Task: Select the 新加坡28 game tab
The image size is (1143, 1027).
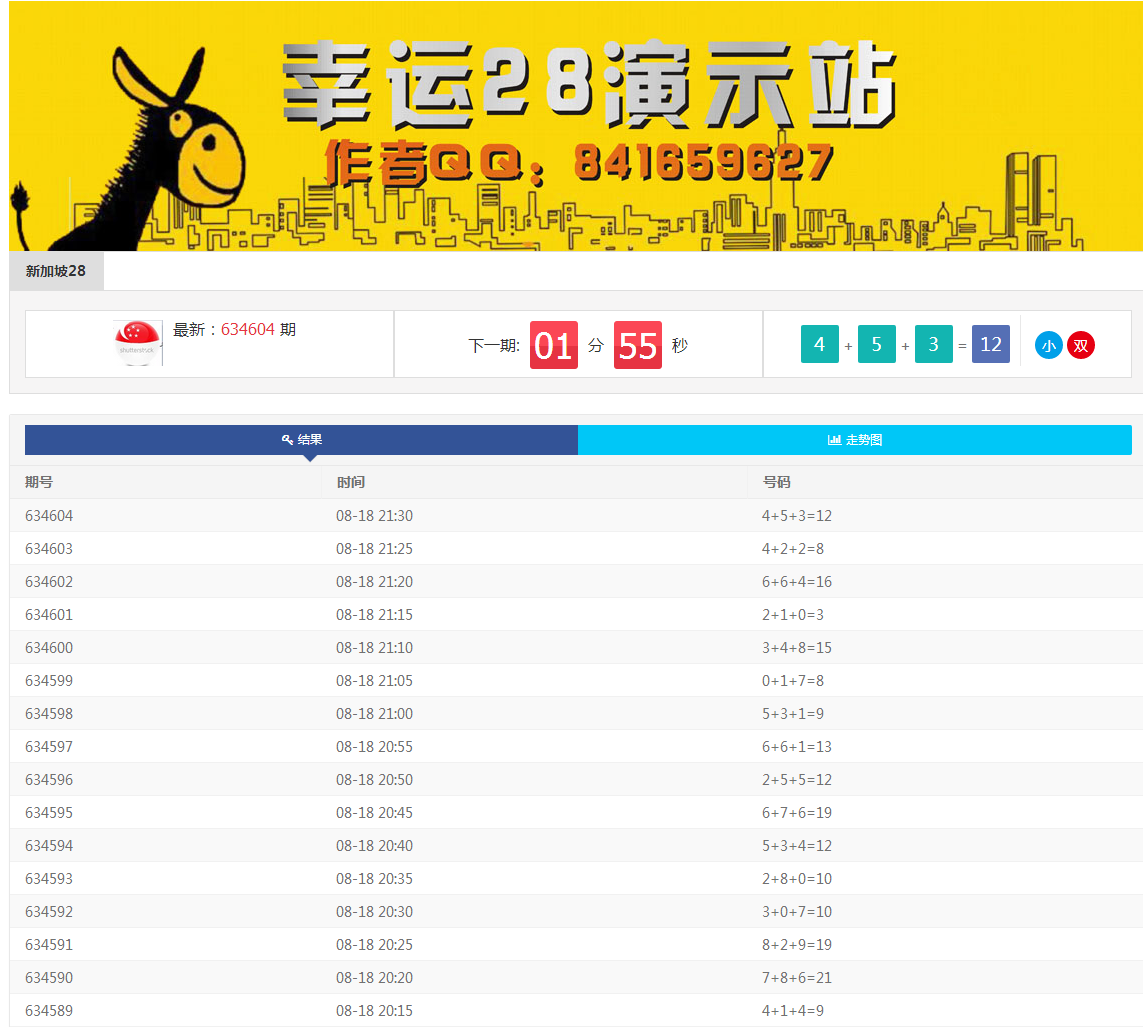Action: (x=56, y=271)
